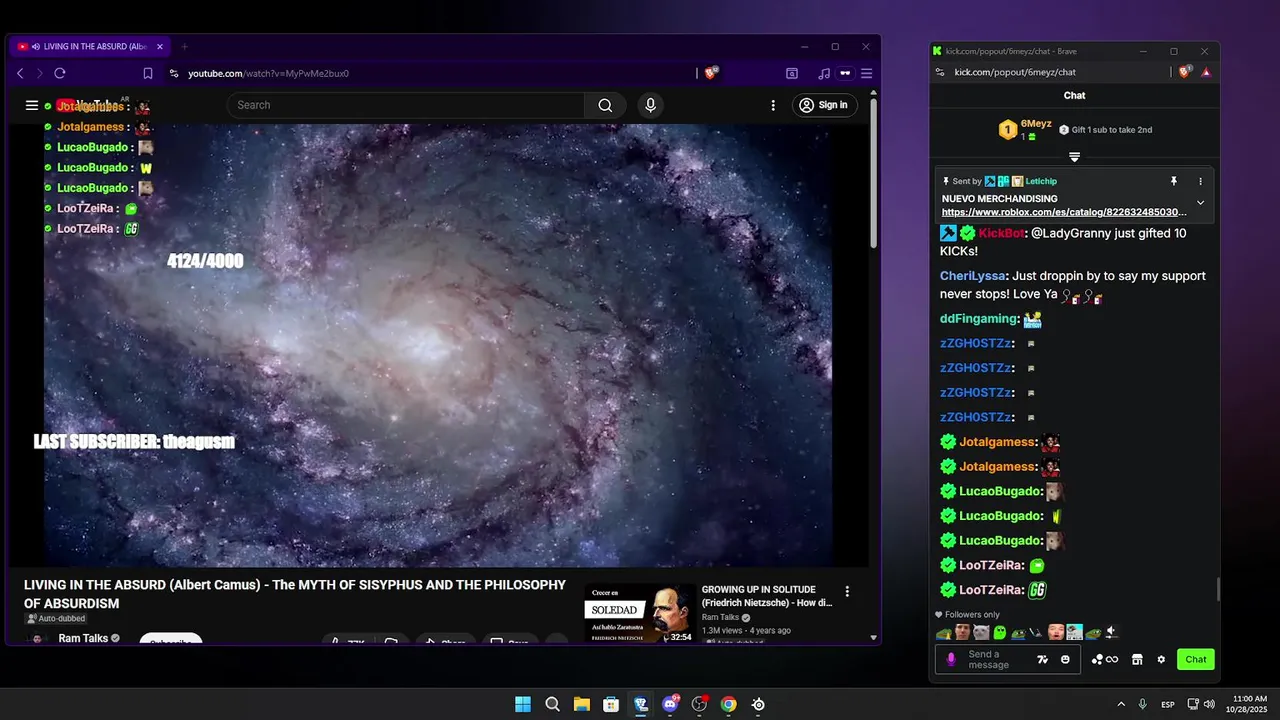The image size is (1280, 720).
Task: Open pinned message three-dot options
Action: point(1200,181)
